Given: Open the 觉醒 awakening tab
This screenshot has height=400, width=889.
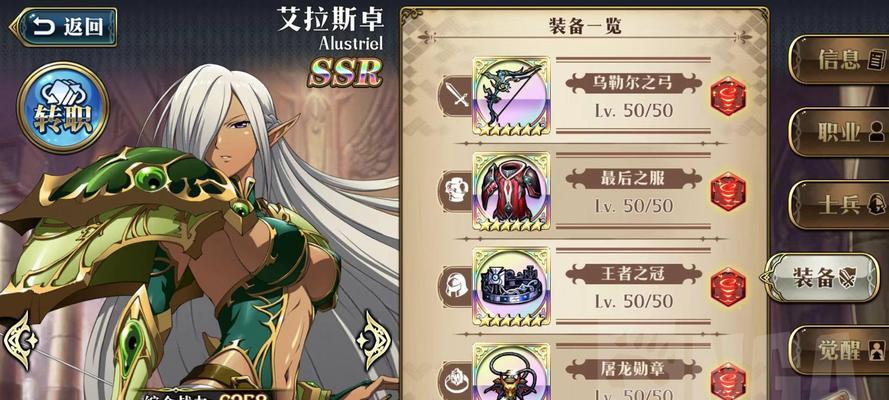Looking at the screenshot, I should click(840, 350).
